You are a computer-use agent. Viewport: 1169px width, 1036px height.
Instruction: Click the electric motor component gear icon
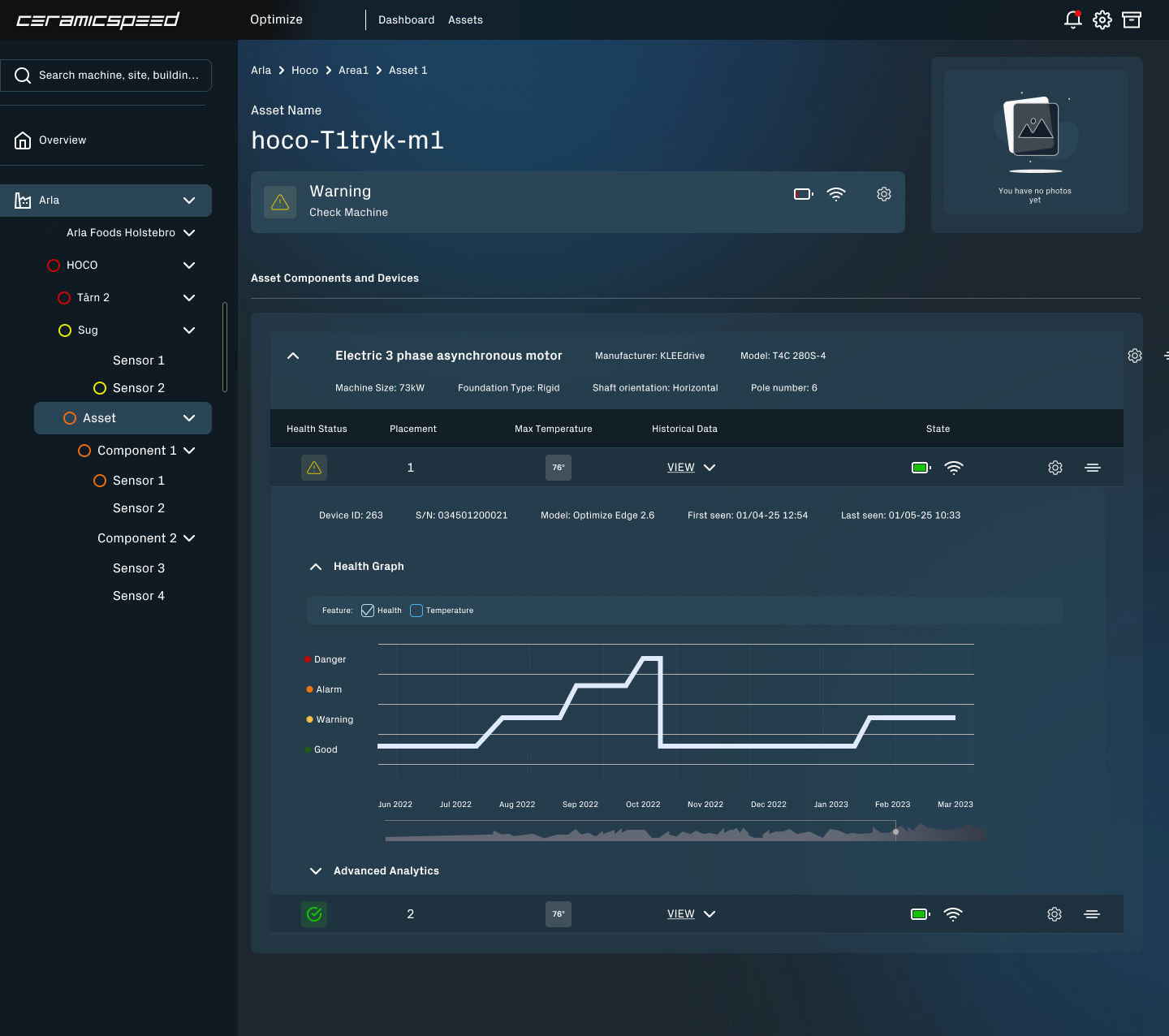[x=1134, y=356]
